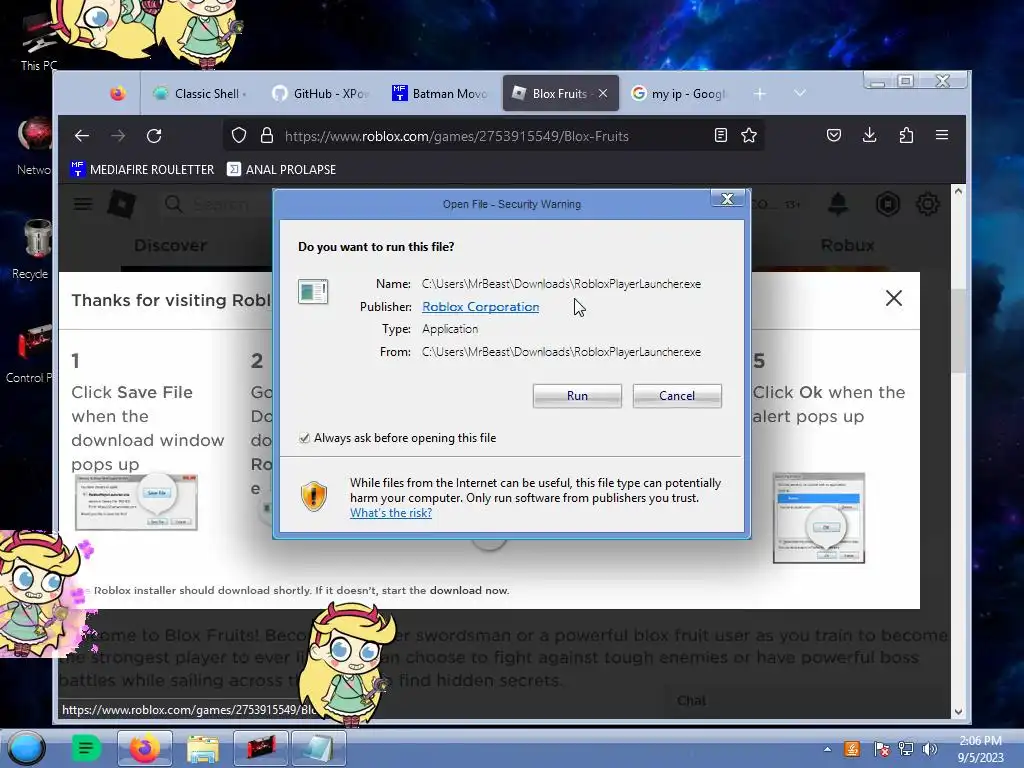The height and width of the screenshot is (768, 1024).
Task: Close the Thanks for visiting Roblox popup
Action: (x=893, y=298)
